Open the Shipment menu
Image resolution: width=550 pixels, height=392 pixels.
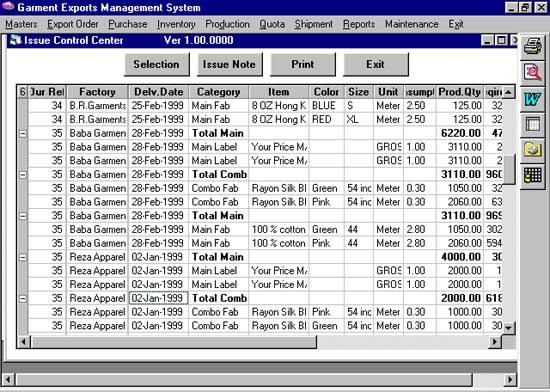coord(314,24)
